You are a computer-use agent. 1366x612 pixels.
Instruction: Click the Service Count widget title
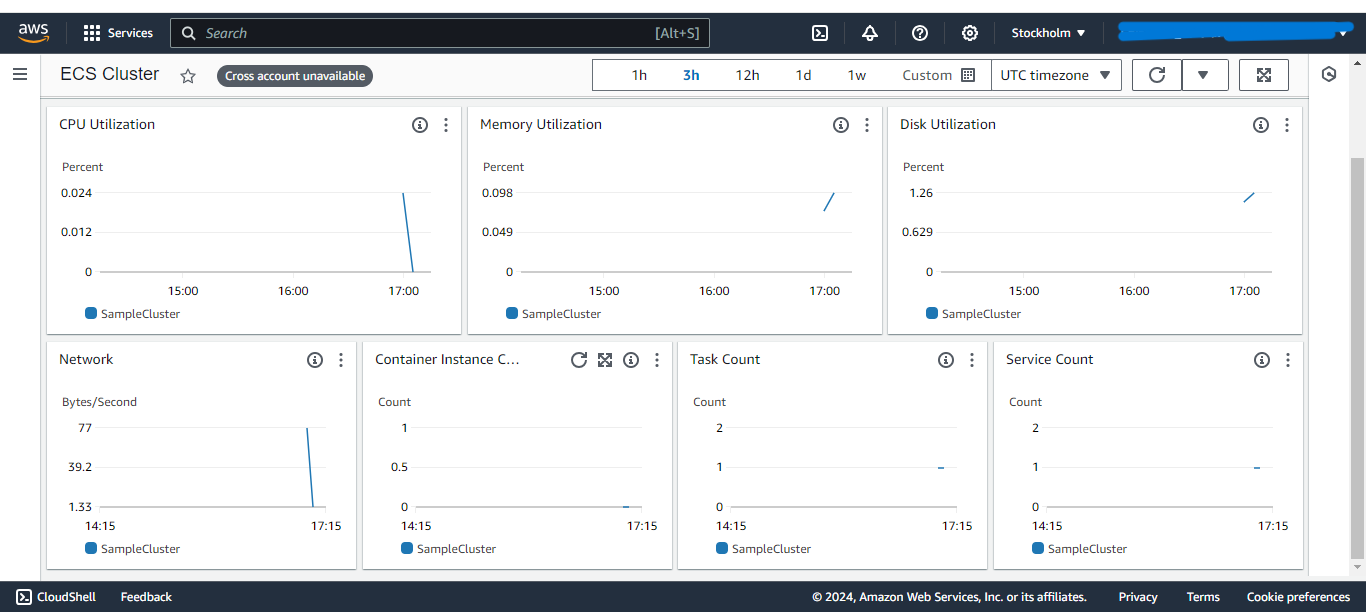(x=1050, y=360)
